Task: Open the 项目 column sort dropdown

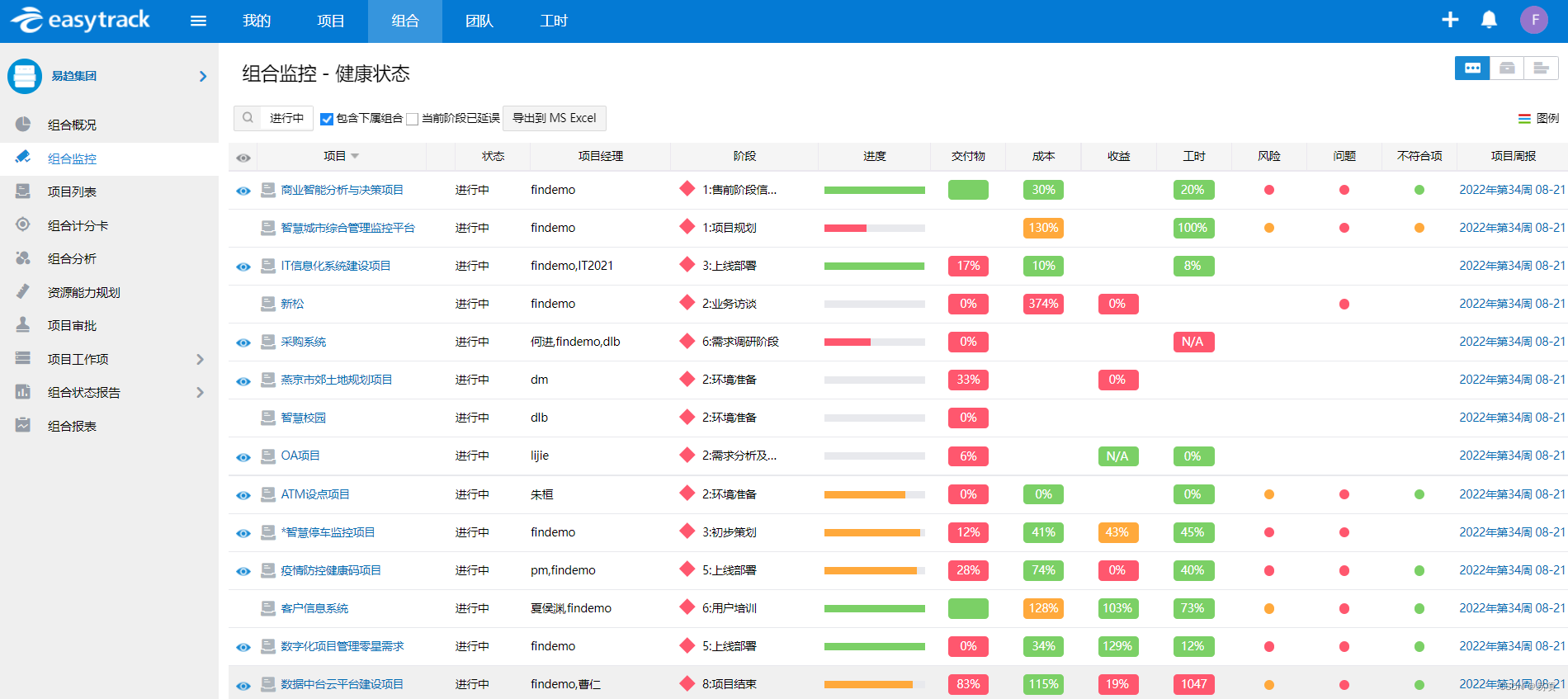Action: 355,156
